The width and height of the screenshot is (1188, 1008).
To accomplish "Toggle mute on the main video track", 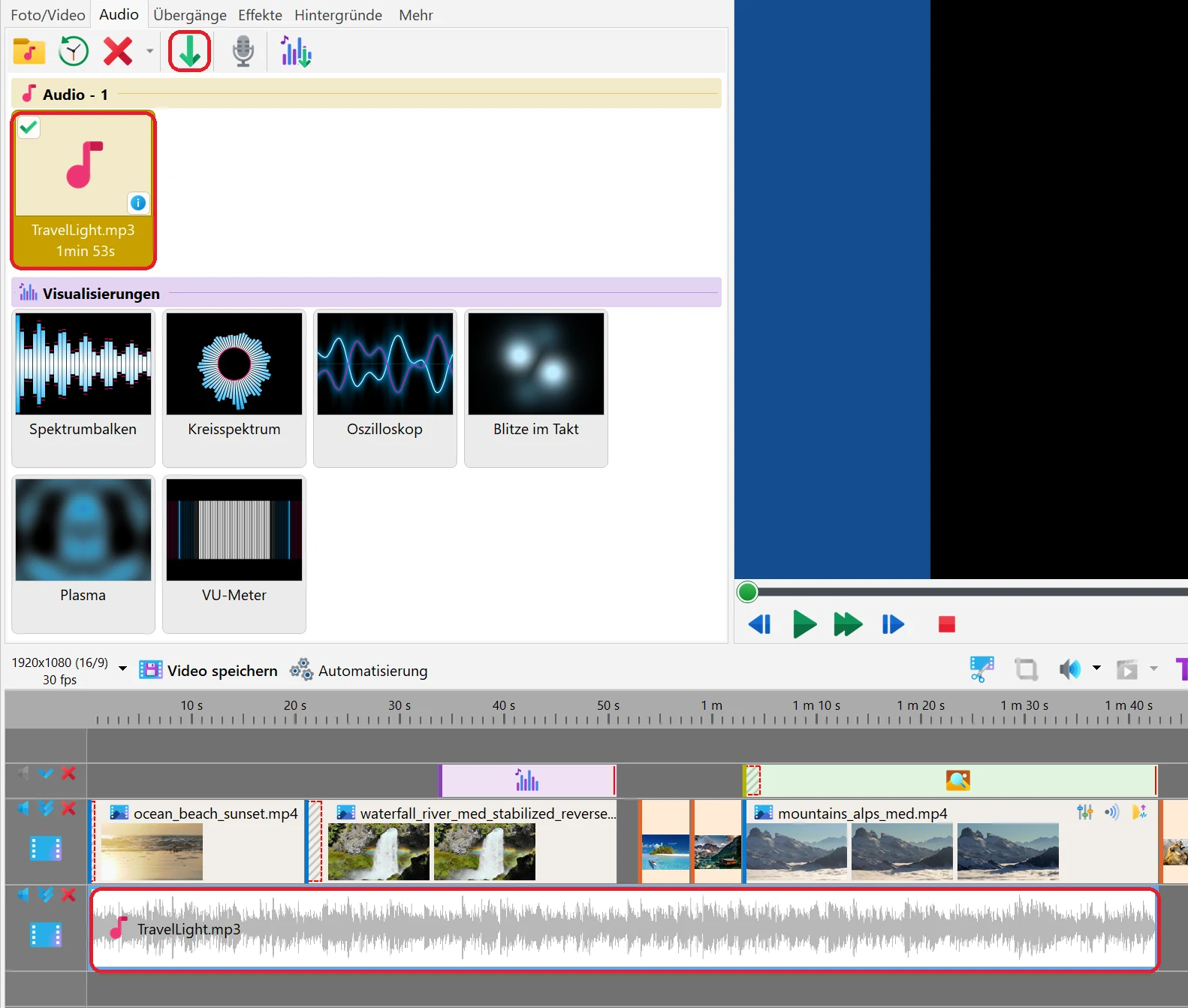I will (24, 807).
